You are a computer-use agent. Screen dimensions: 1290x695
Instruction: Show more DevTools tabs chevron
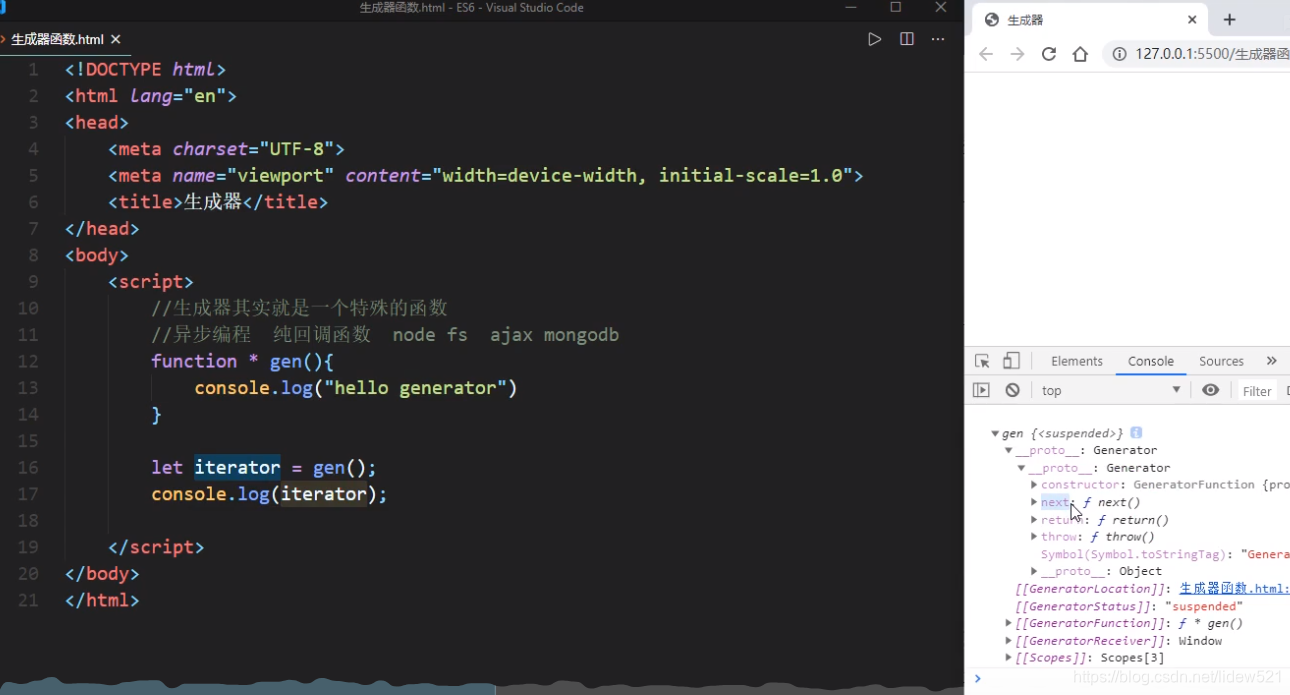[x=1272, y=361]
